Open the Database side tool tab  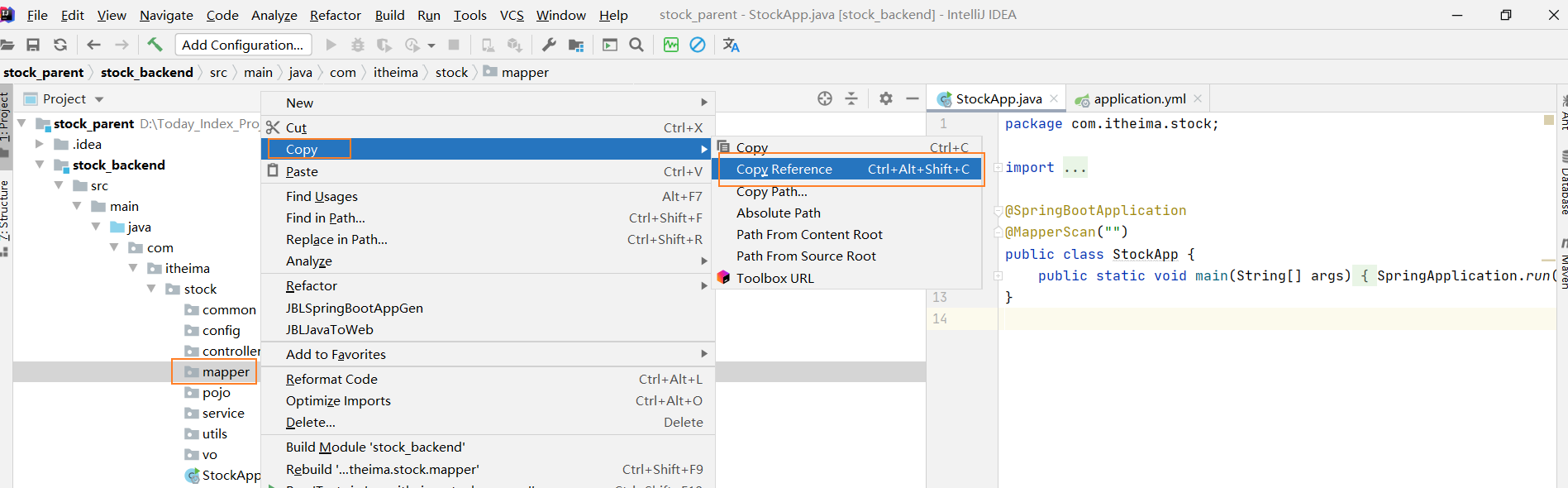(1563, 184)
